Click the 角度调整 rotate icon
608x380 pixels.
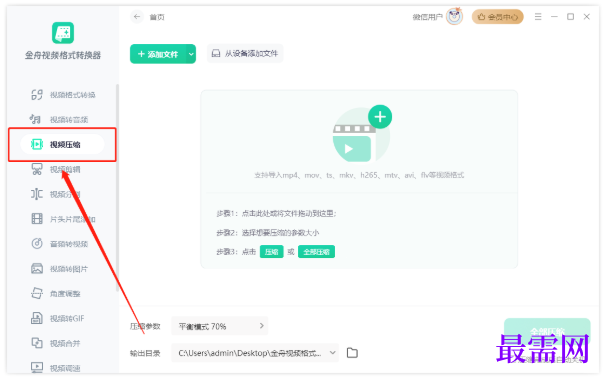click(37, 294)
